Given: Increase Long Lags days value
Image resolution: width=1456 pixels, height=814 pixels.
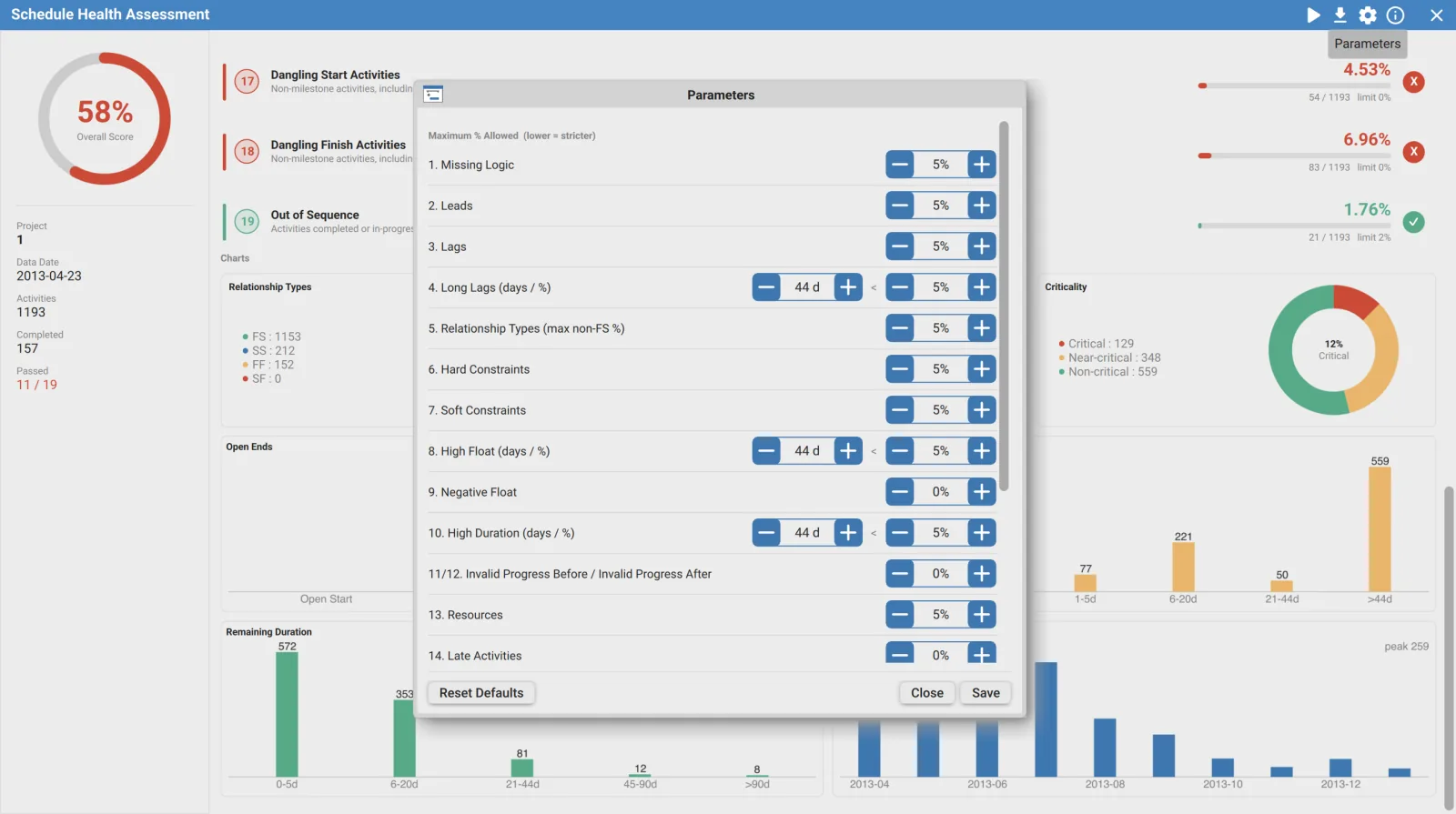Looking at the screenshot, I should pos(848,287).
